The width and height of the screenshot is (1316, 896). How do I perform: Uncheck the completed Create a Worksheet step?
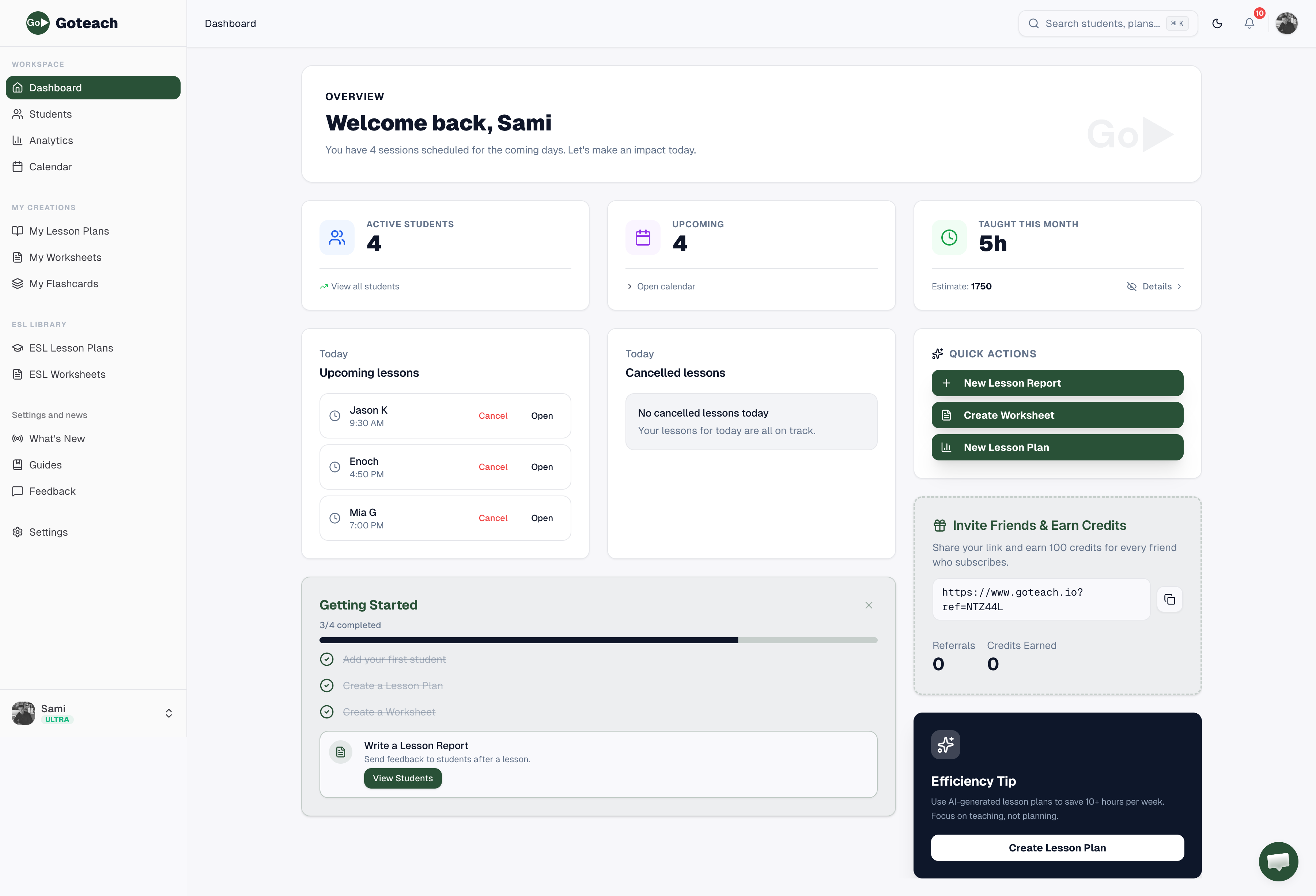pos(327,711)
